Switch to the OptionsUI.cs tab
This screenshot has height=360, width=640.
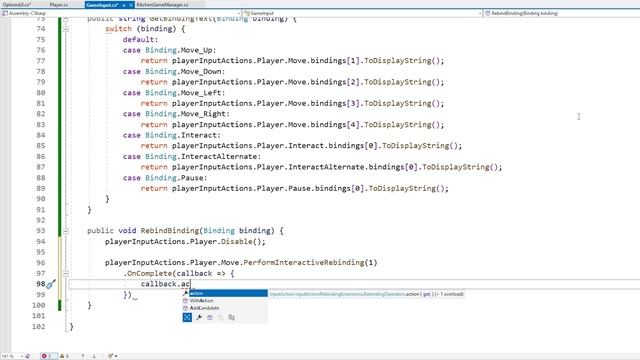coord(17,5)
